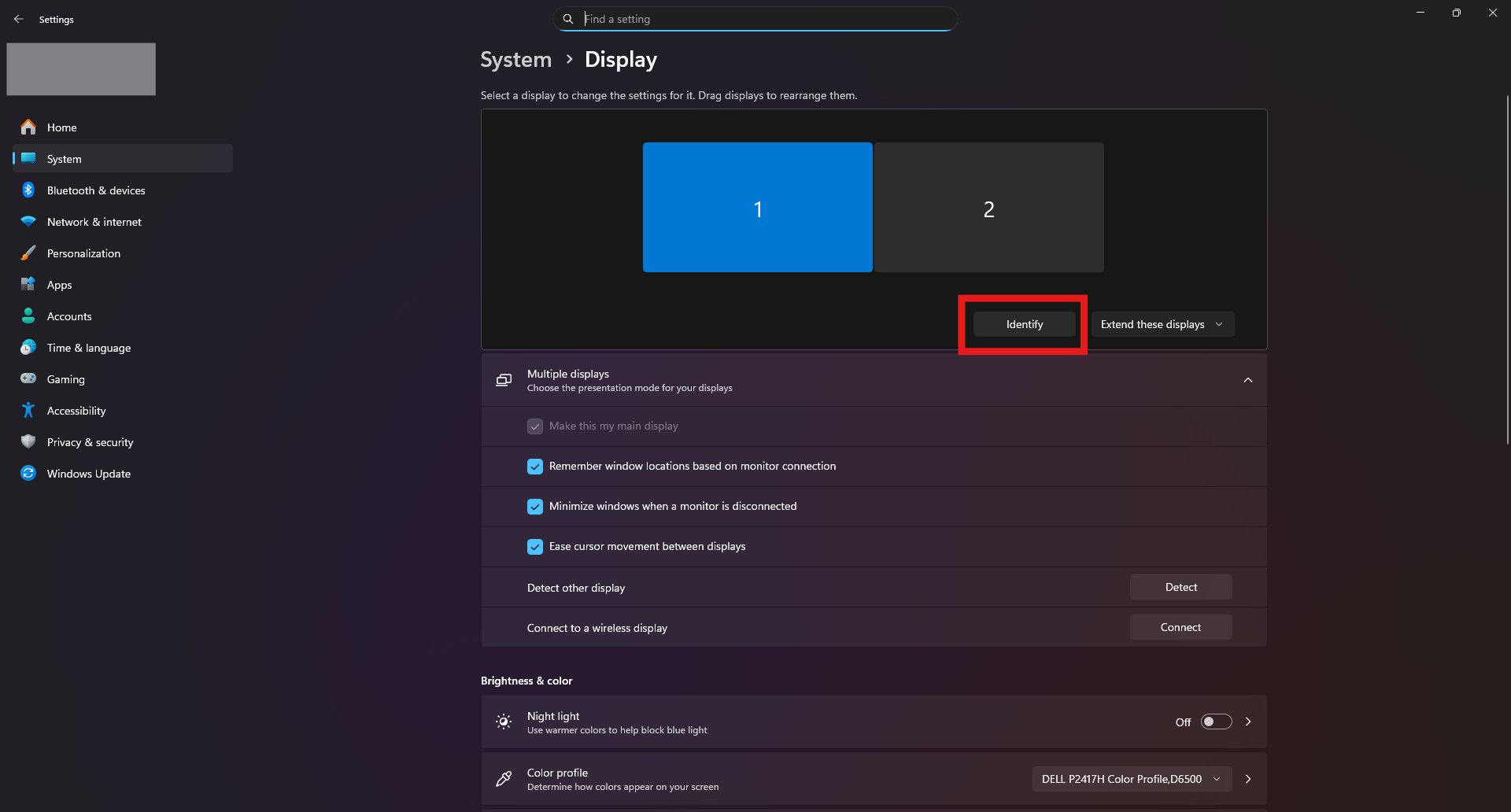Image resolution: width=1511 pixels, height=812 pixels.
Task: Open Home via its house icon
Action: tap(28, 127)
